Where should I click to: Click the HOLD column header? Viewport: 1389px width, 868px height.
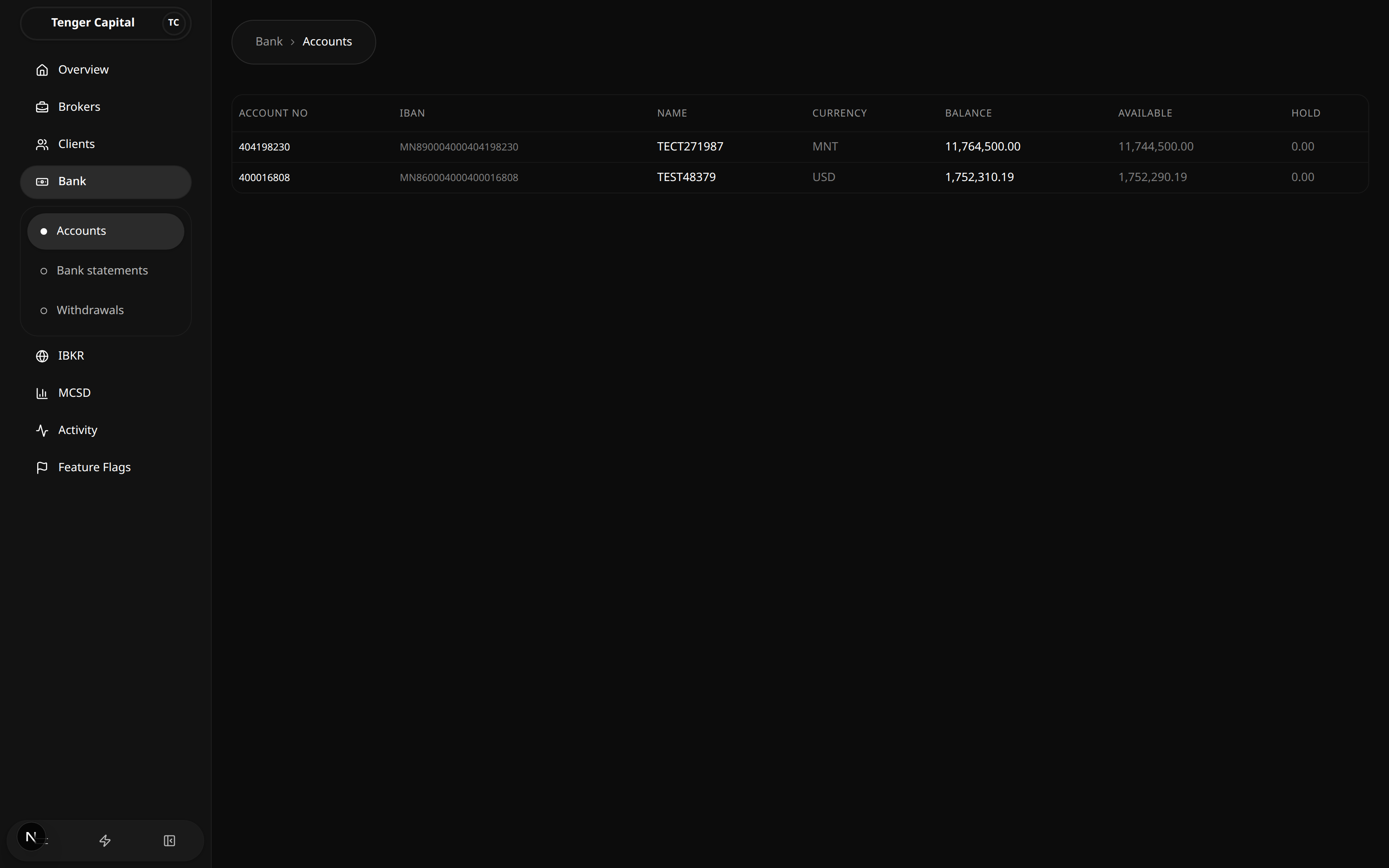pos(1306,113)
